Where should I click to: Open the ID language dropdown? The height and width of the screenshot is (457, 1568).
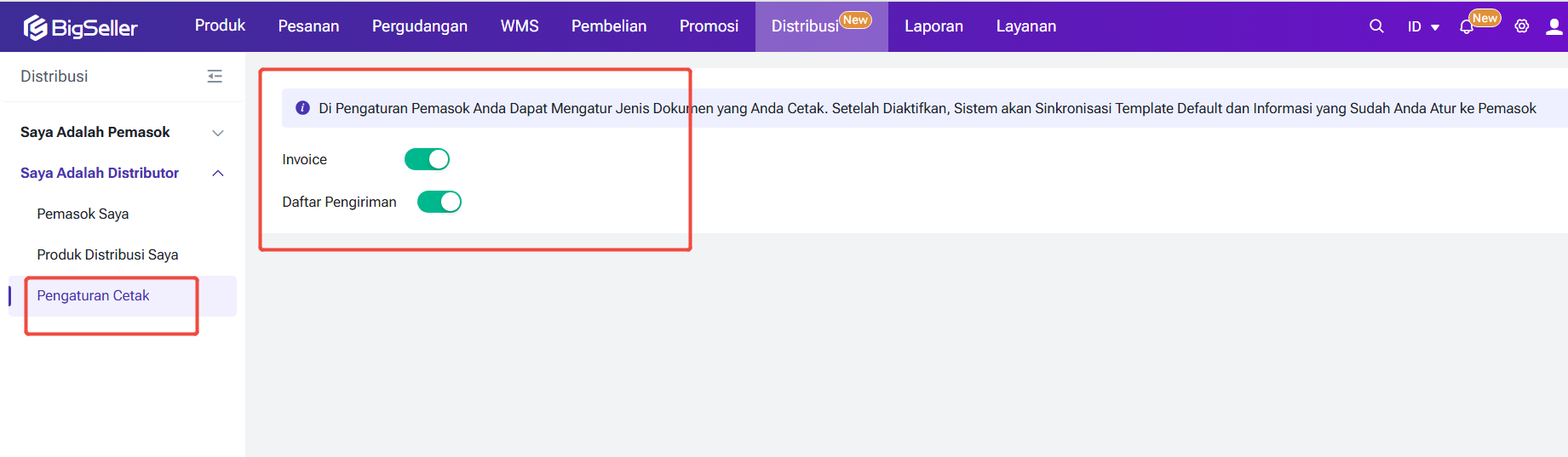click(x=1422, y=27)
